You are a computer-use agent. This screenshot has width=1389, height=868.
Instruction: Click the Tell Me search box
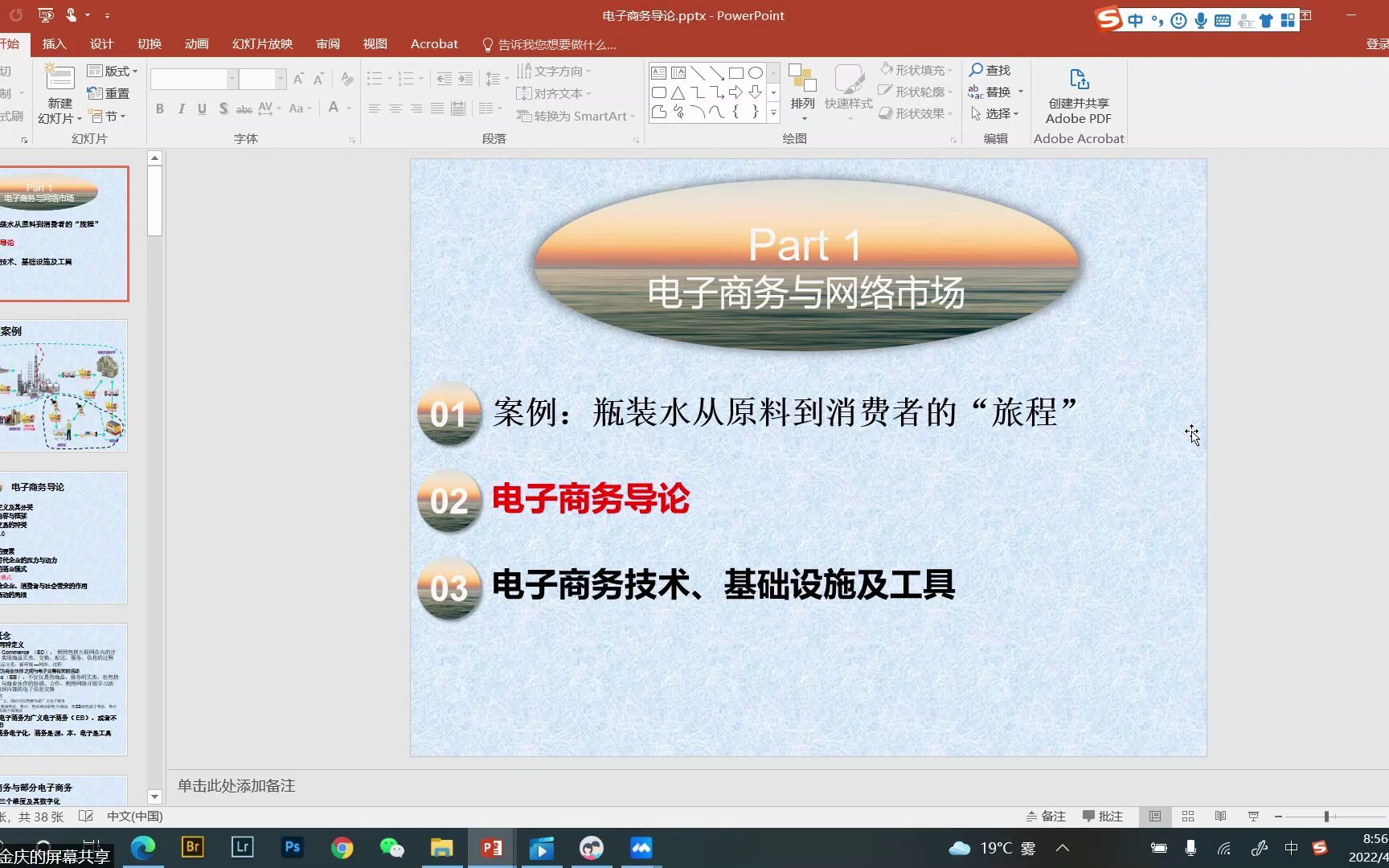549,45
